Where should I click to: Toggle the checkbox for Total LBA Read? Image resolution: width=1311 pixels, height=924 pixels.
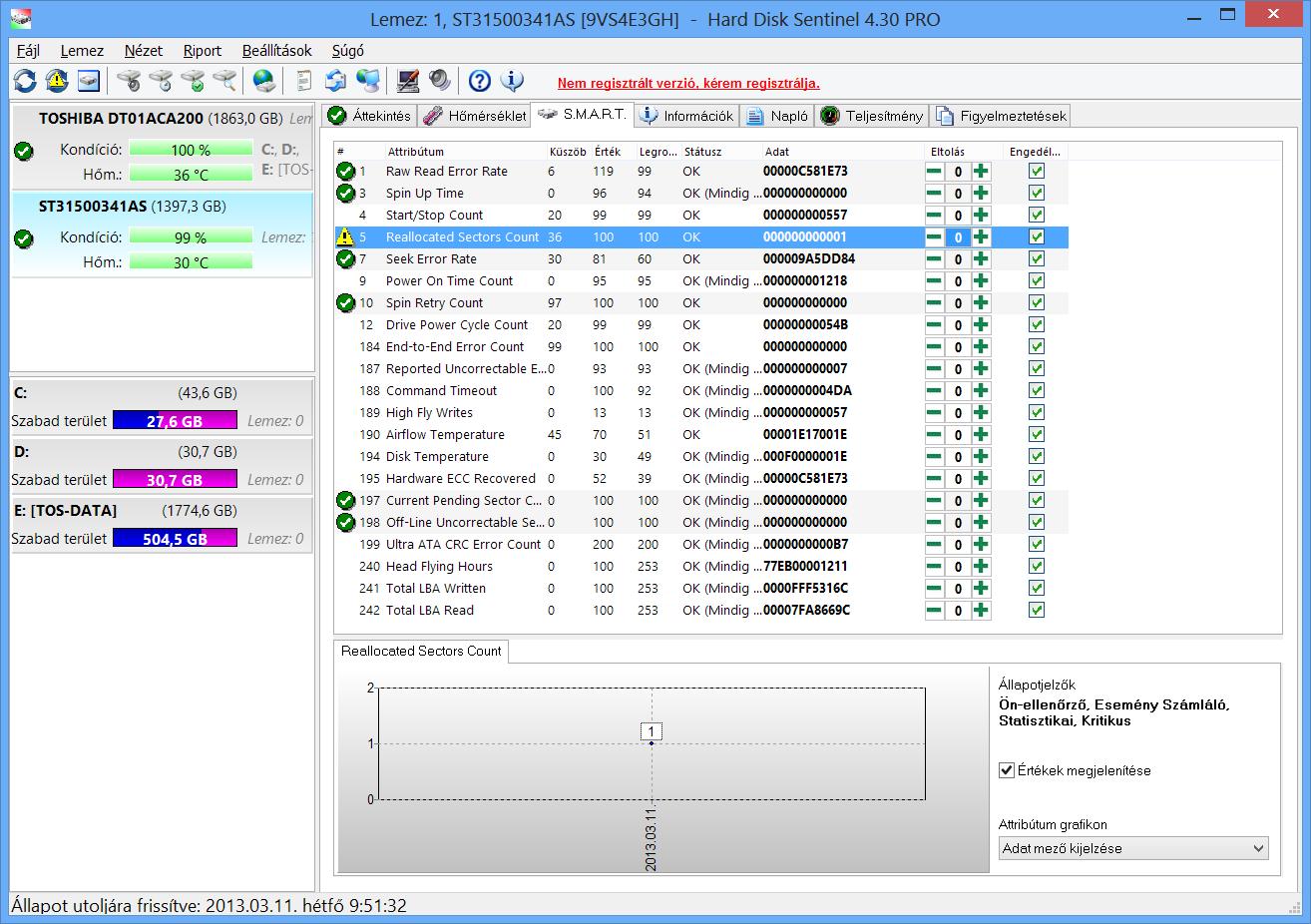pos(1037,611)
